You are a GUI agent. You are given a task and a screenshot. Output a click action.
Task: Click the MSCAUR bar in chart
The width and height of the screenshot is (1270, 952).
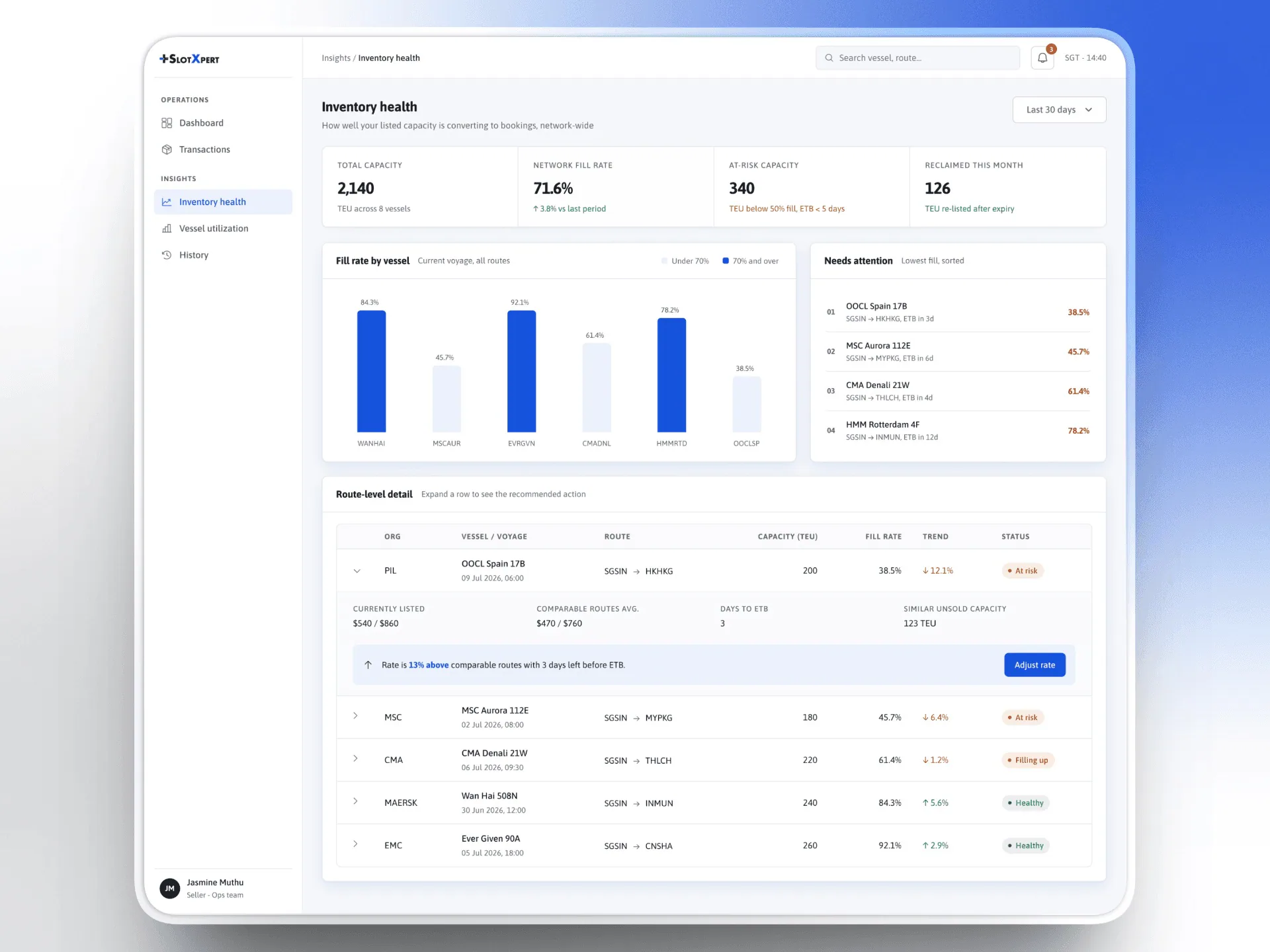point(446,399)
